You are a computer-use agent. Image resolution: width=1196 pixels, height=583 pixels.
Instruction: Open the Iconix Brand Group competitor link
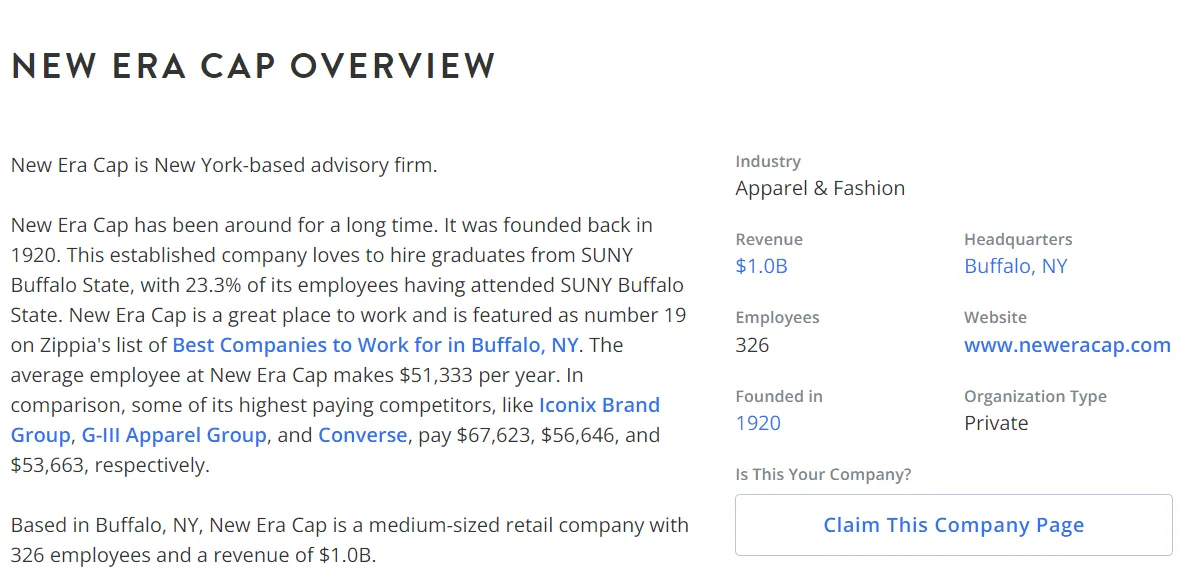coord(599,405)
